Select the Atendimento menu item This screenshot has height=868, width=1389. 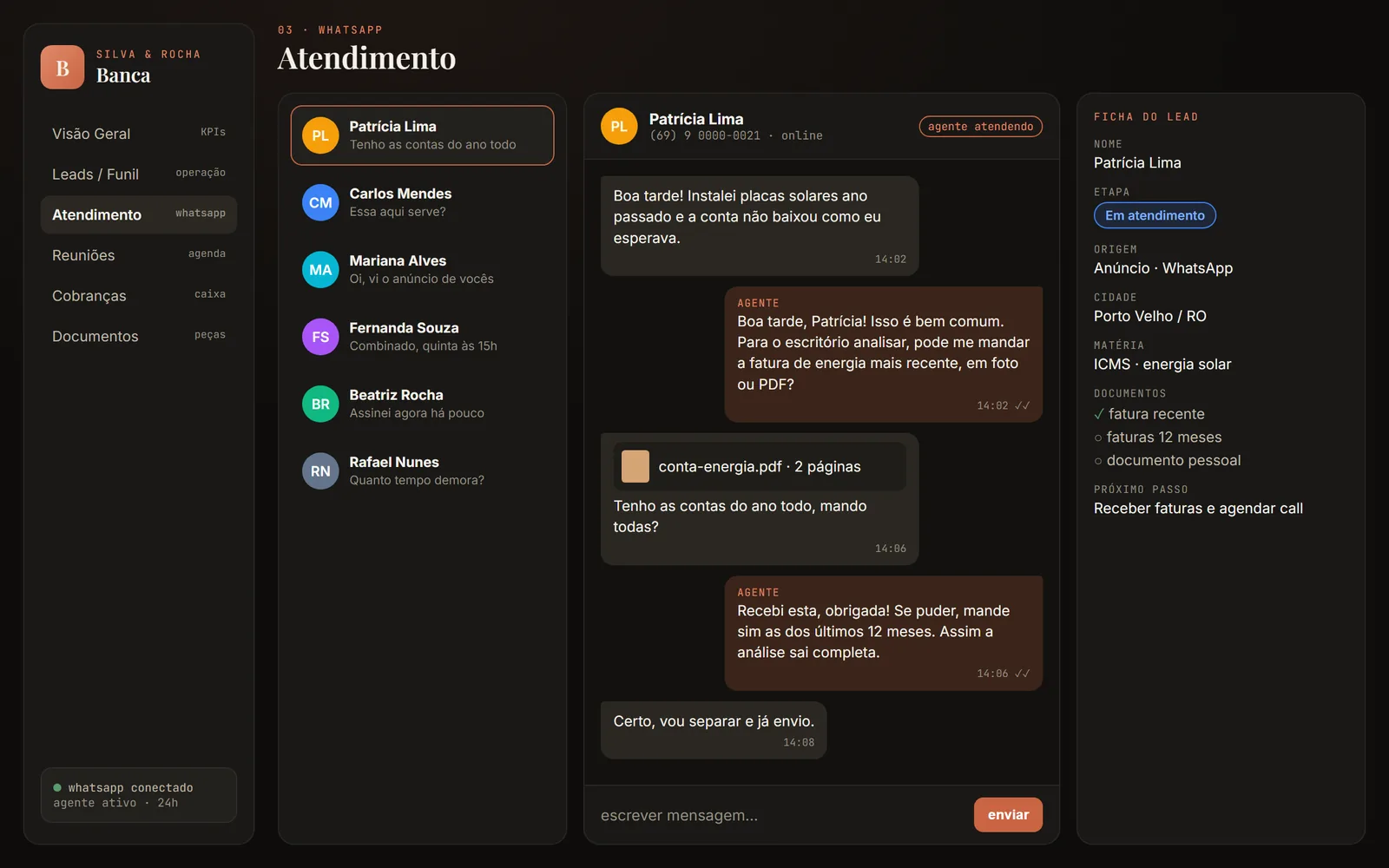coord(139,214)
